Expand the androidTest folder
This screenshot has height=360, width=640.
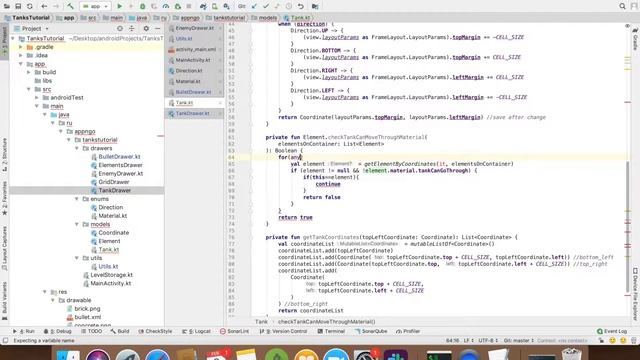(37, 98)
